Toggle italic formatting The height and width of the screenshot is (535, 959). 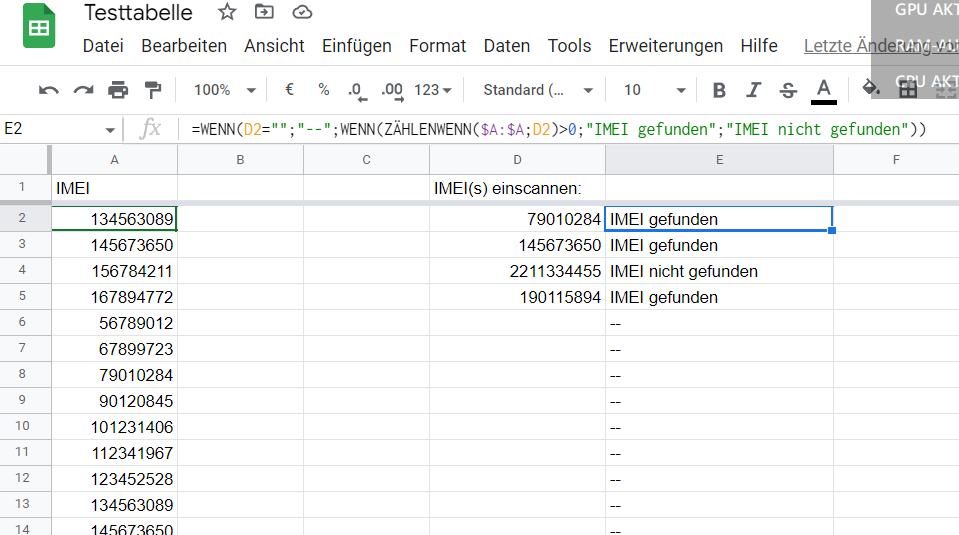[754, 90]
